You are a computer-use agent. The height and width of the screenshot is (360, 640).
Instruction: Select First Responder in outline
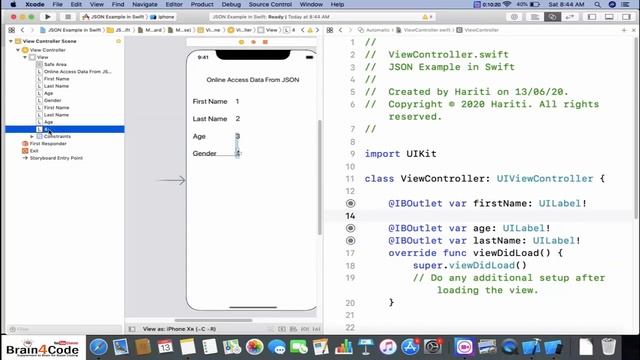pyautogui.click(x=48, y=144)
